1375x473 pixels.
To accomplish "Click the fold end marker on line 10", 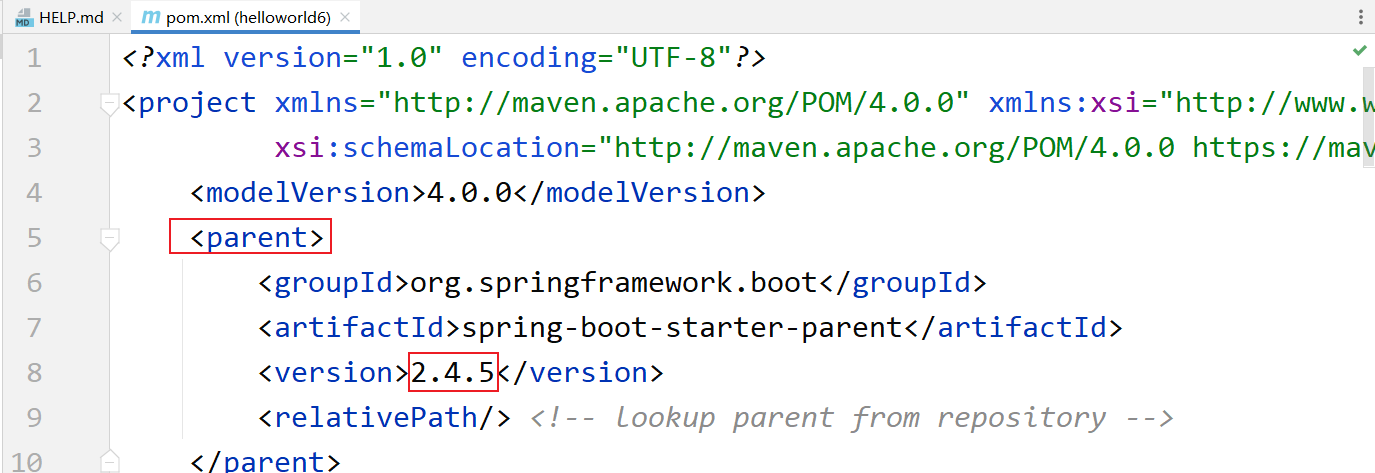I will click(110, 461).
